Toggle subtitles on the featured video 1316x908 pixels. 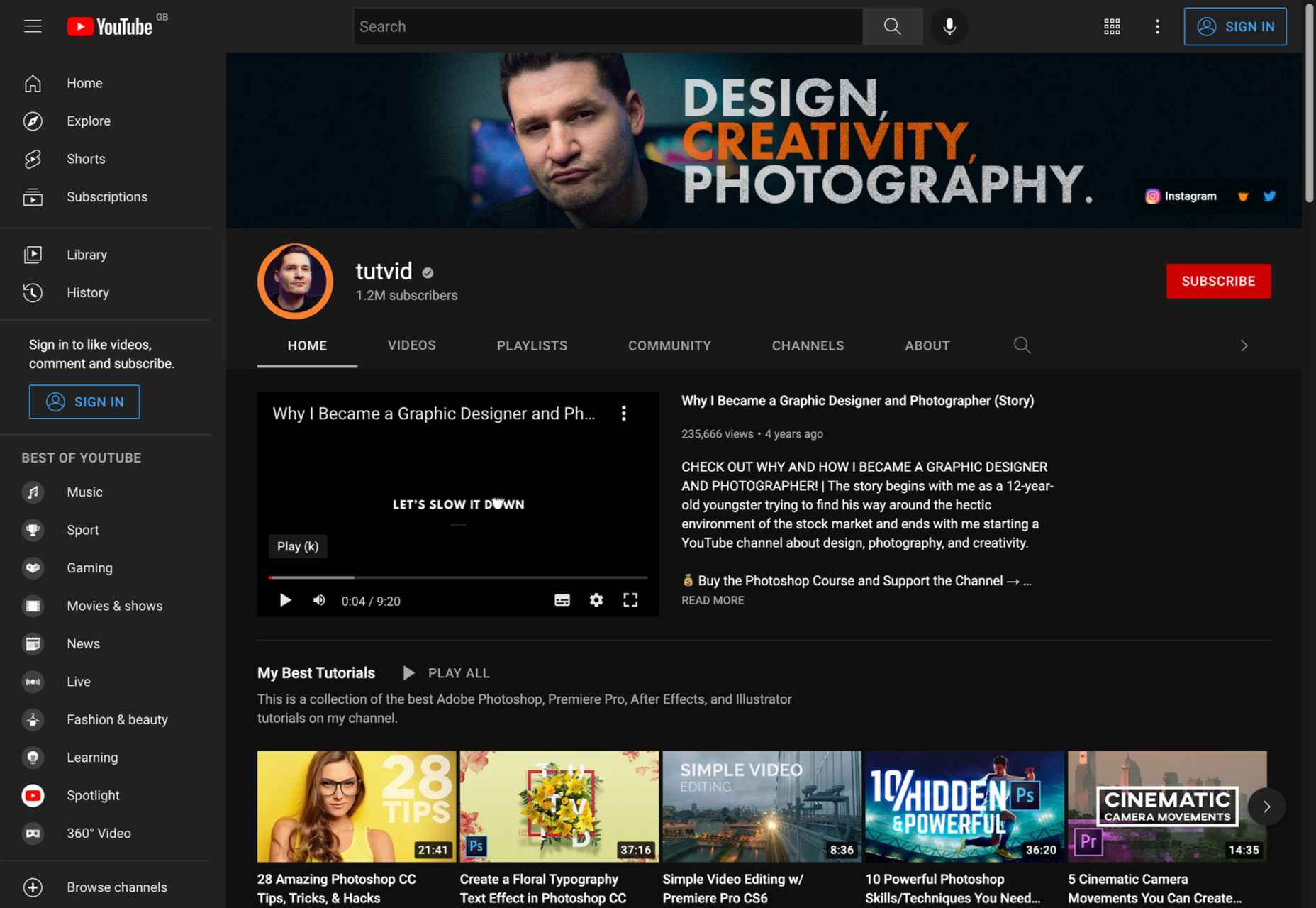click(562, 600)
